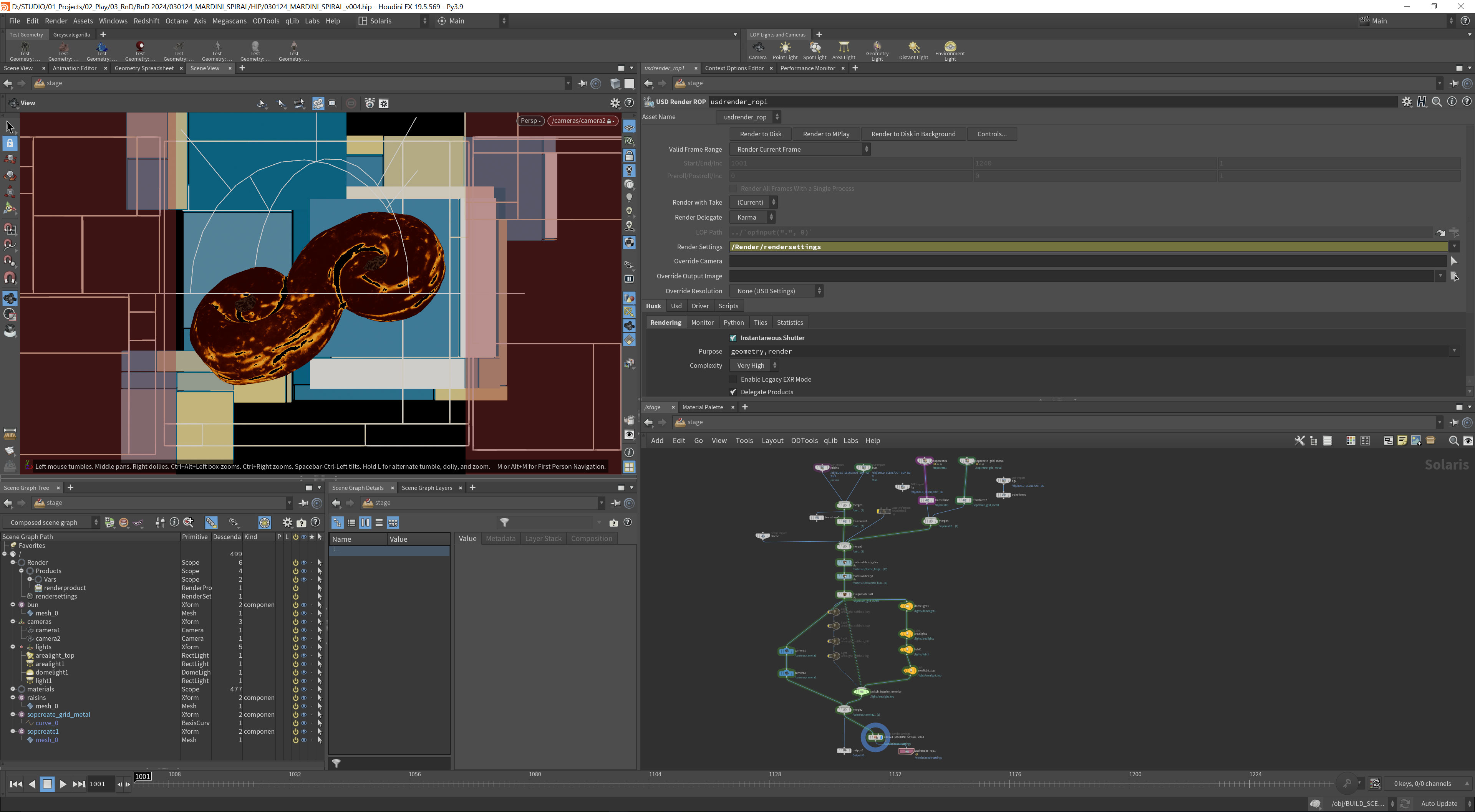The image size is (1475, 812).
Task: Jump to first frame in playbar
Action: pyautogui.click(x=16, y=784)
